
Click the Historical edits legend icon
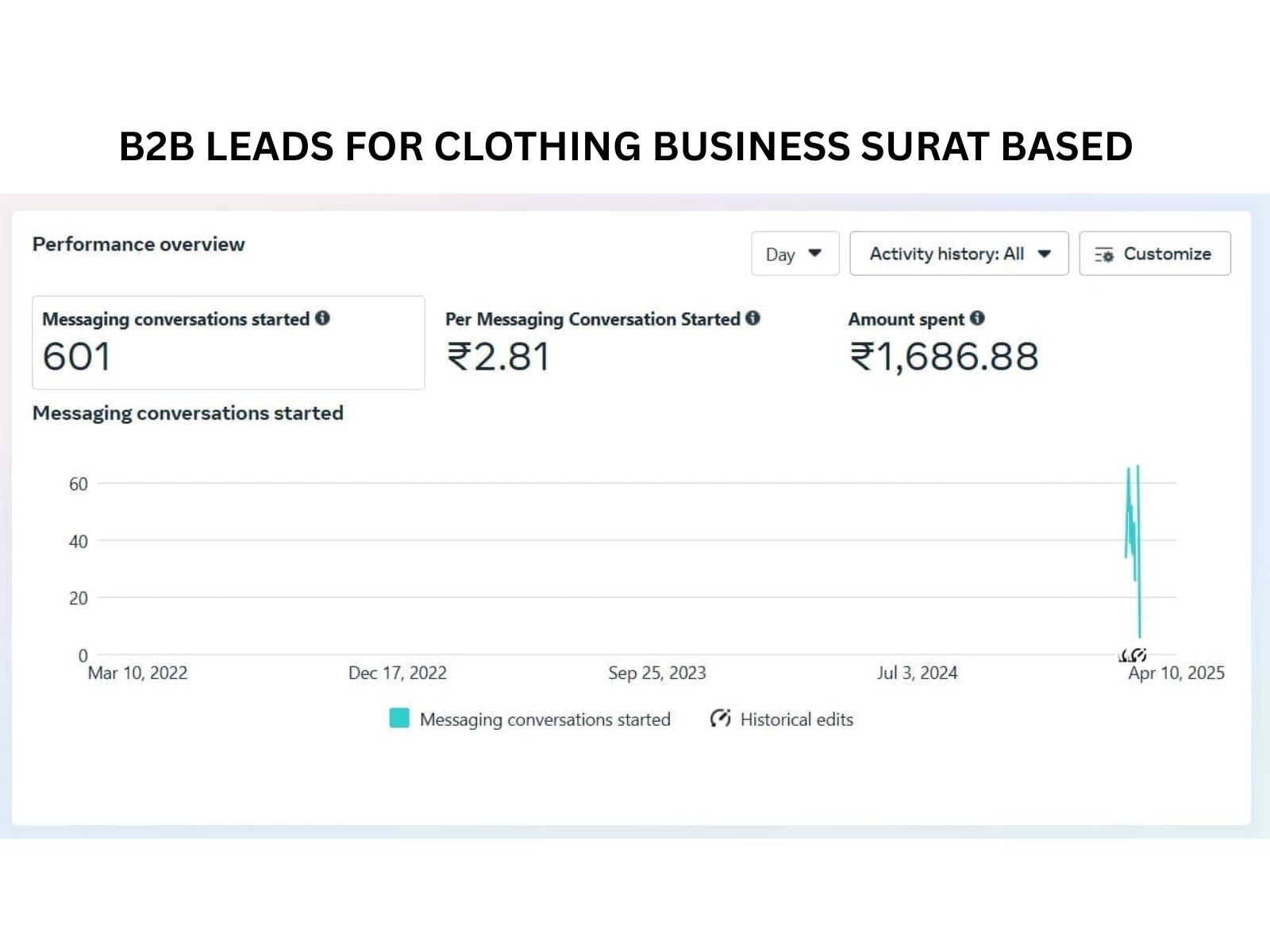(720, 719)
